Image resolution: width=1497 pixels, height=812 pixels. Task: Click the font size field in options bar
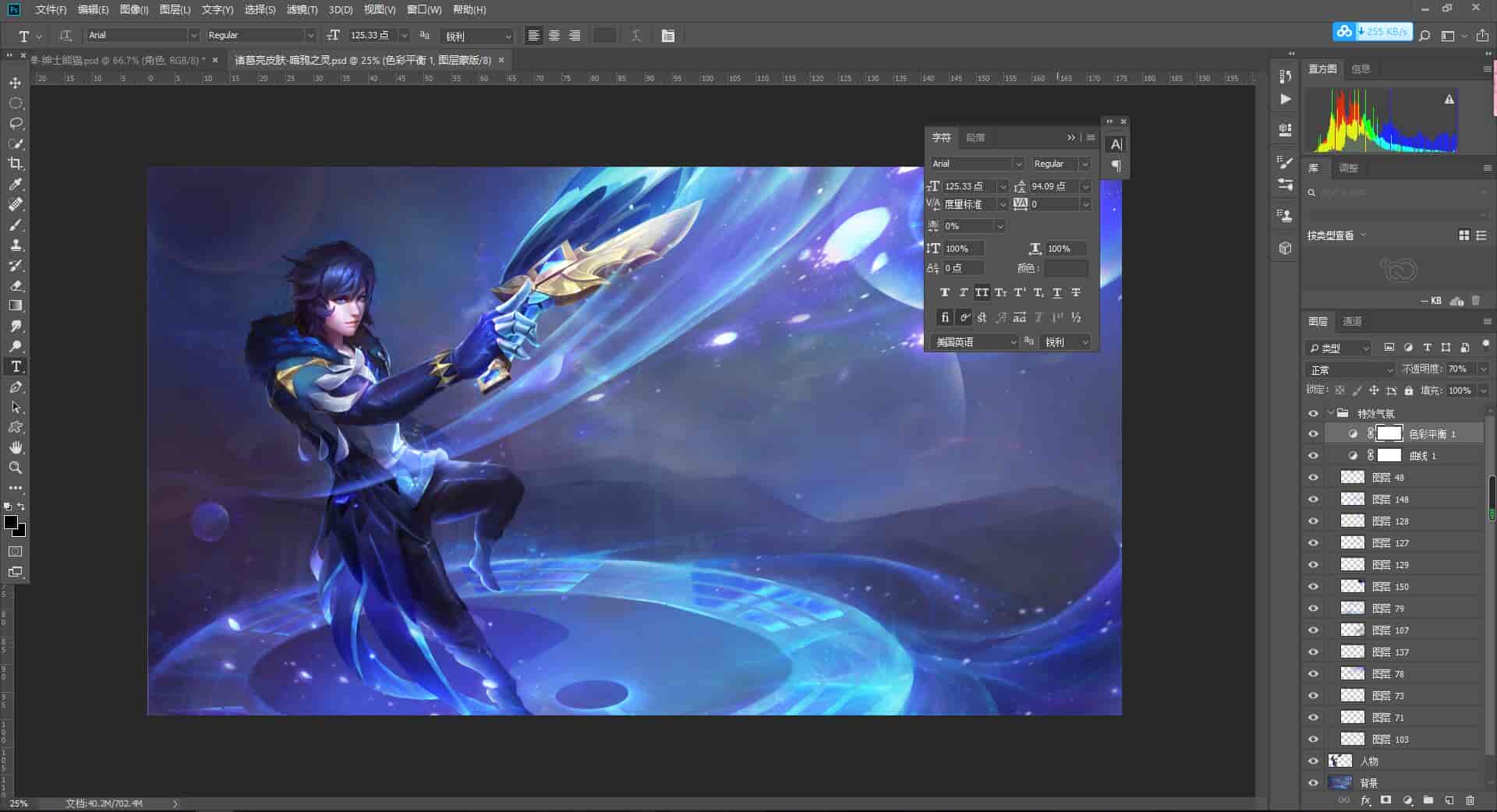(x=373, y=36)
